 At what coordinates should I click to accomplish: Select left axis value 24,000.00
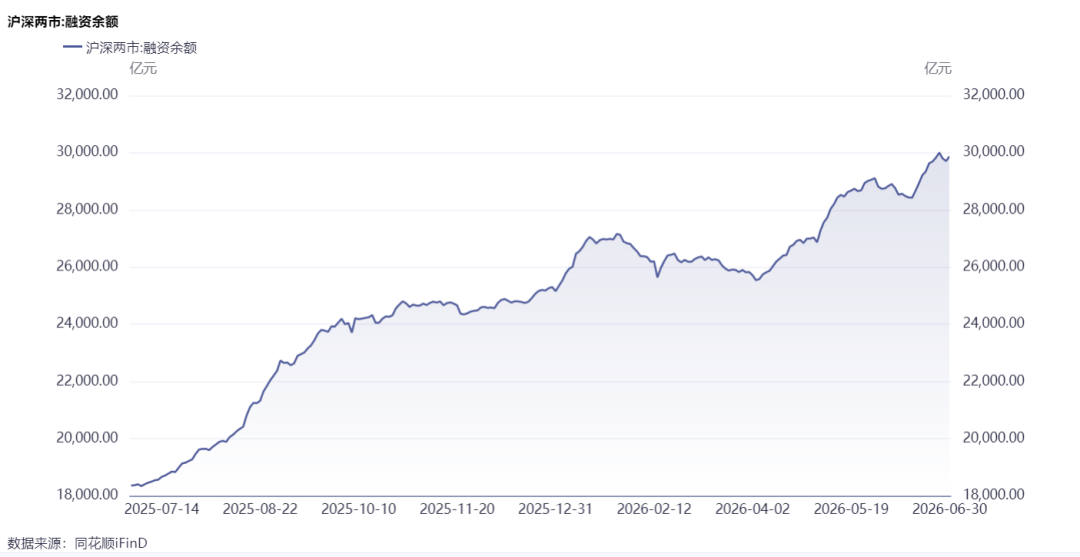coord(87,324)
